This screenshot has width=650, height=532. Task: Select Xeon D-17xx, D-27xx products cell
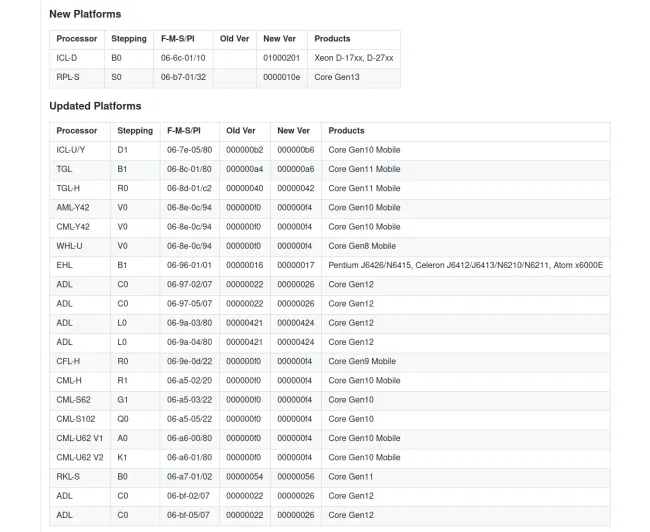click(x=354, y=58)
